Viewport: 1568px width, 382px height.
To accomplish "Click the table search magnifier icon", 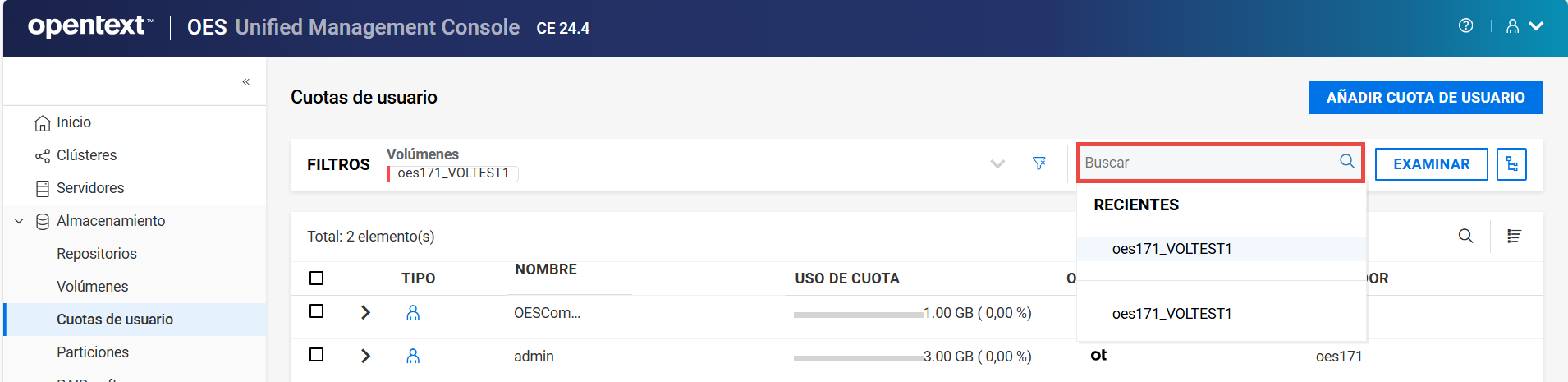I will point(1465,237).
